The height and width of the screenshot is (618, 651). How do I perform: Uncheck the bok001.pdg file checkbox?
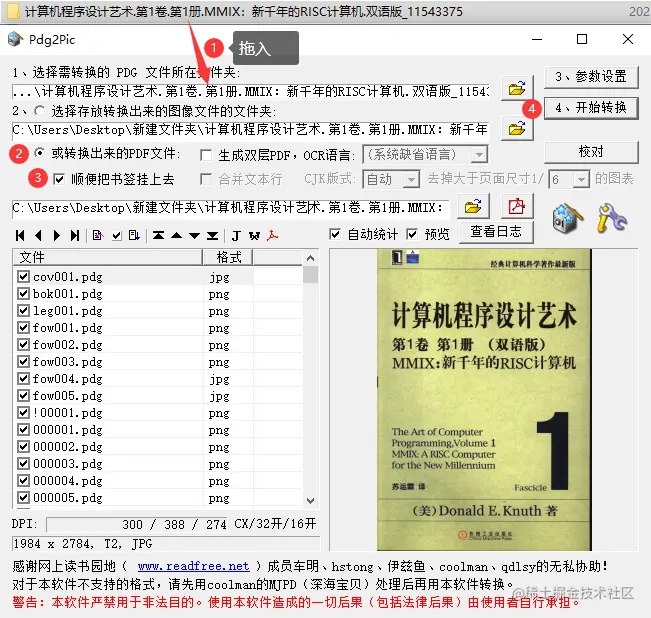[x=23, y=293]
